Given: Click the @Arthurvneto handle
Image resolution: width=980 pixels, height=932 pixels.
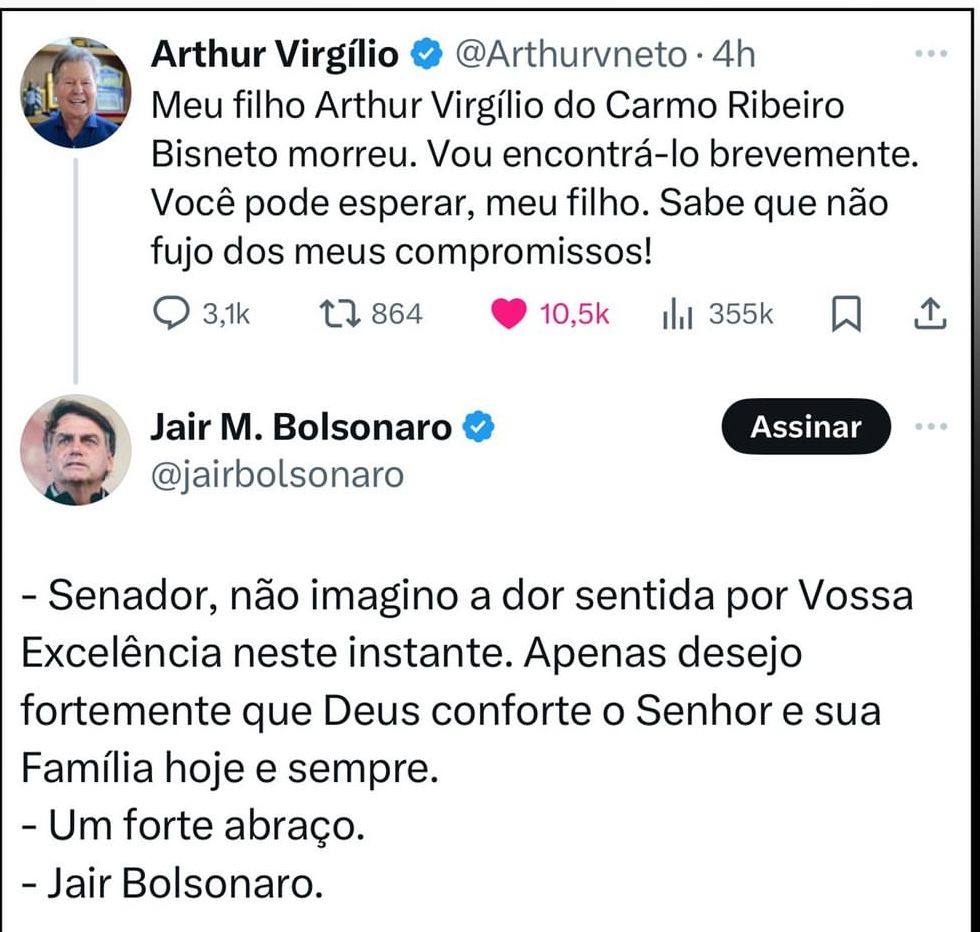Looking at the screenshot, I should (570, 55).
